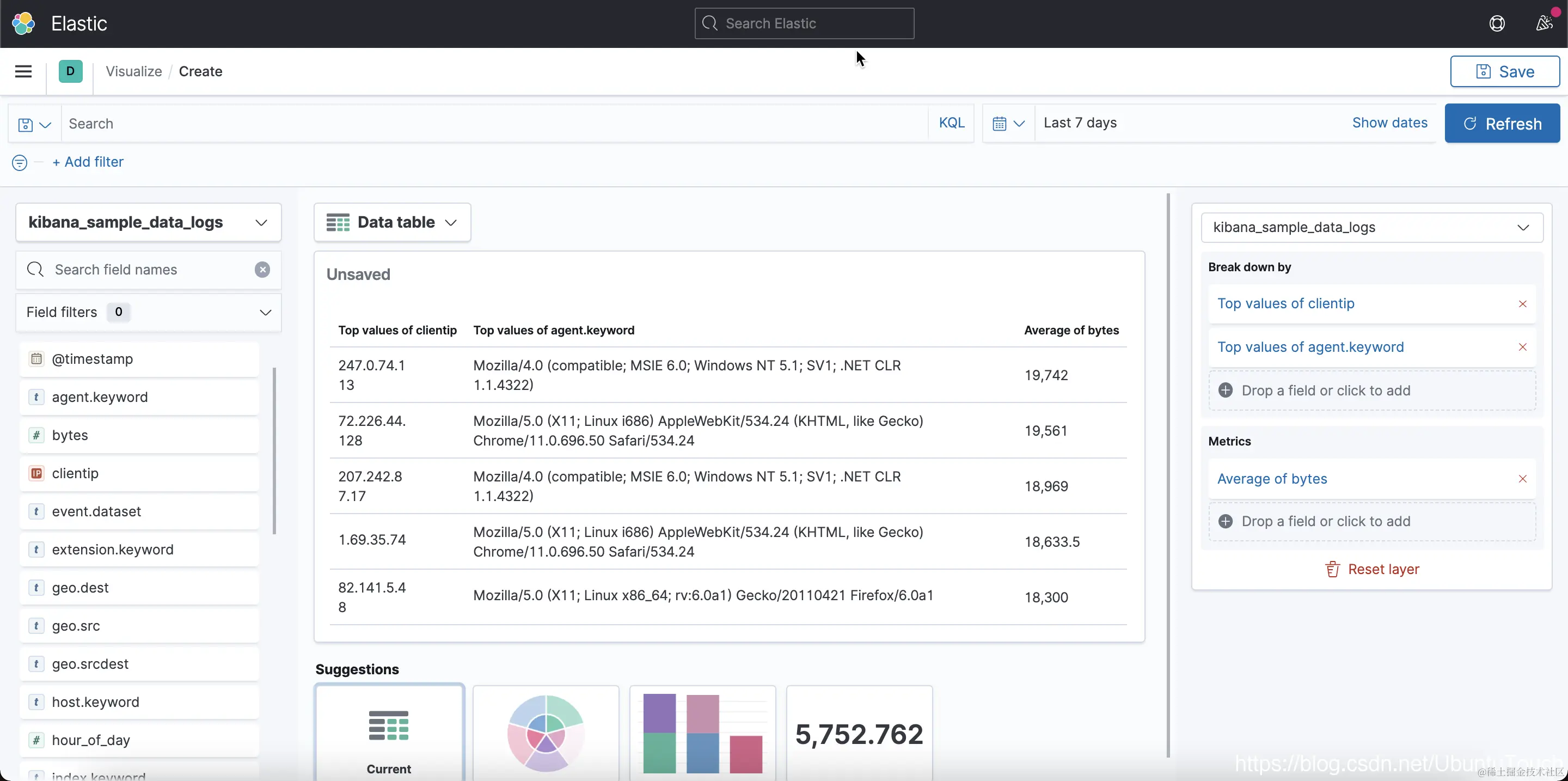Click the Refresh button

pos(1502,124)
